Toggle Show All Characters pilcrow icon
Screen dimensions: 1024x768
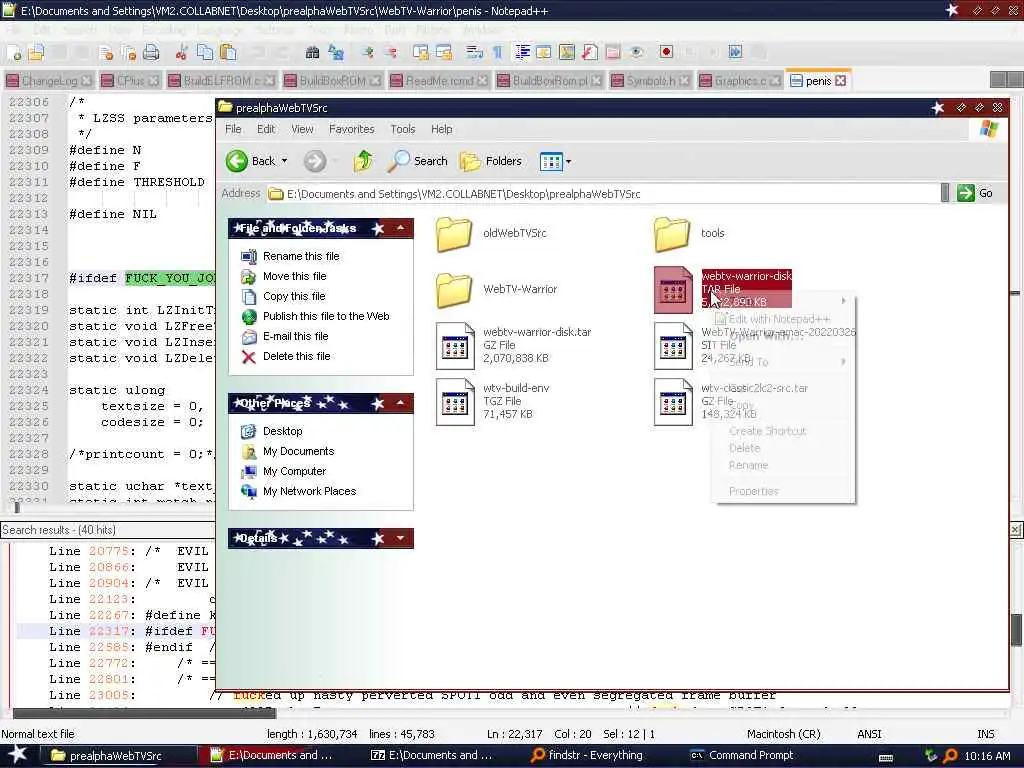point(497,52)
